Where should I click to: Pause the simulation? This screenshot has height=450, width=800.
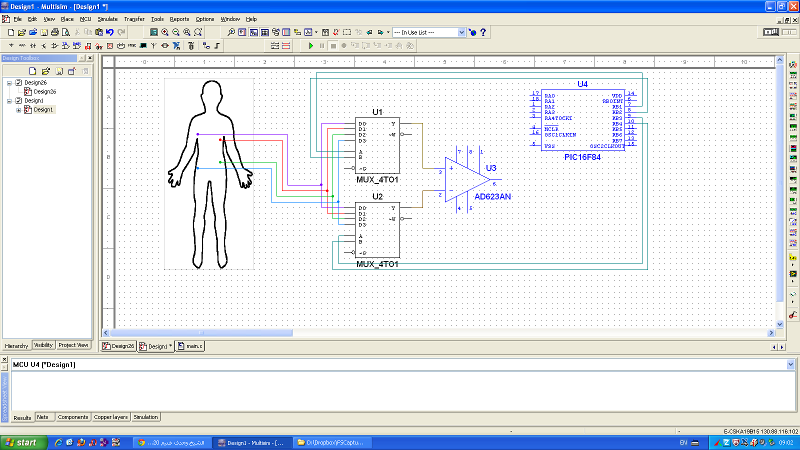322,46
